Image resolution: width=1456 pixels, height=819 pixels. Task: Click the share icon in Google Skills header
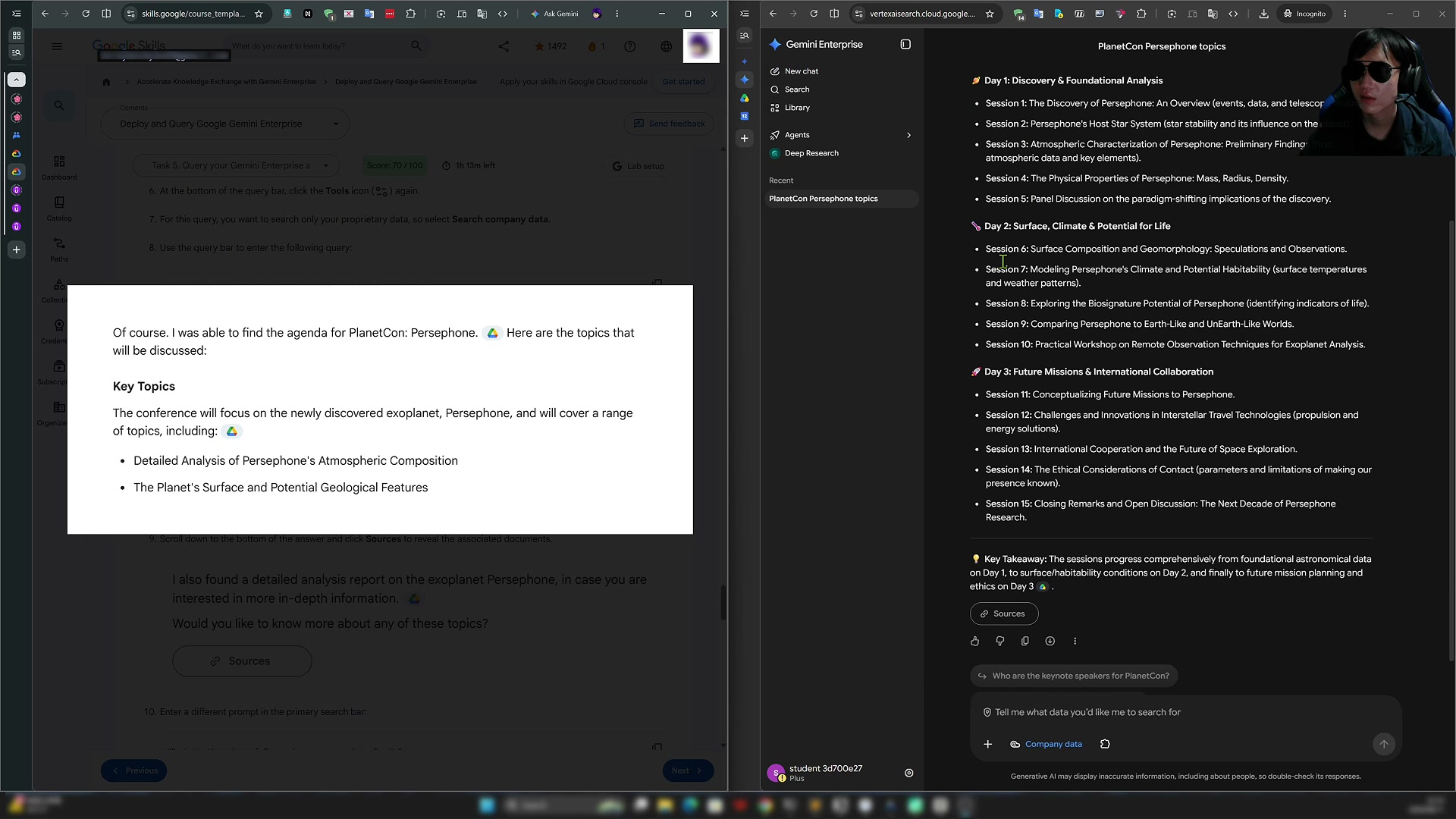pos(504,46)
